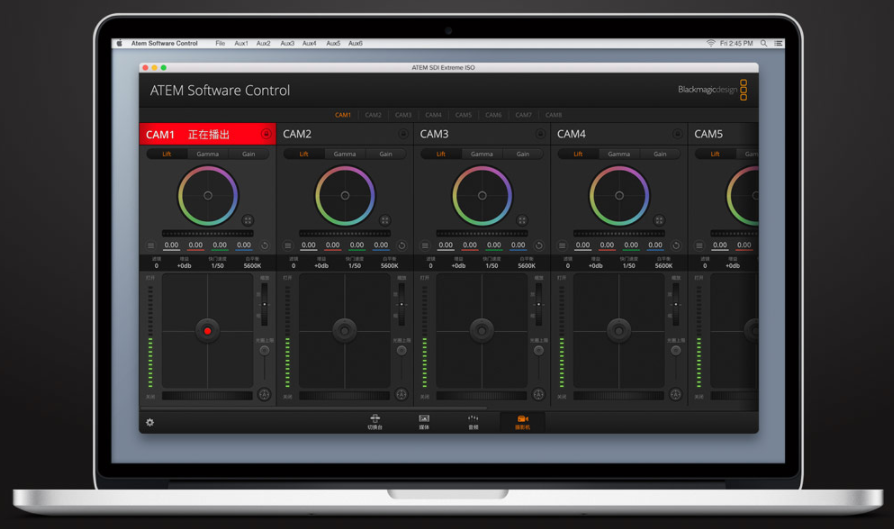Screen dimensions: 894x529
Task: Open CAM4 color wheel four-dot expand icon
Action: click(659, 220)
